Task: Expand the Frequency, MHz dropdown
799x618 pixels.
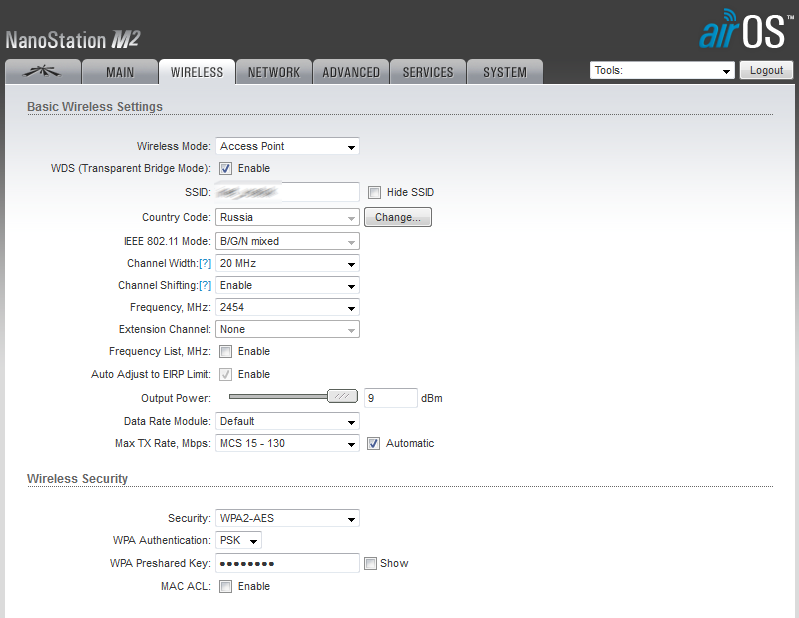Action: coord(287,307)
